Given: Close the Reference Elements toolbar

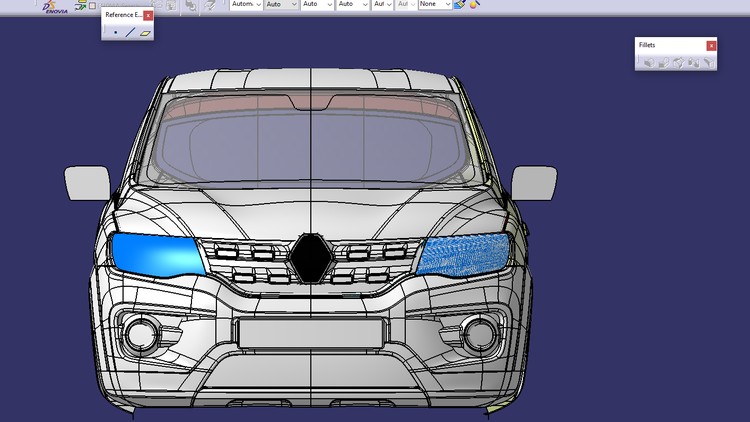Looking at the screenshot, I should (x=148, y=15).
